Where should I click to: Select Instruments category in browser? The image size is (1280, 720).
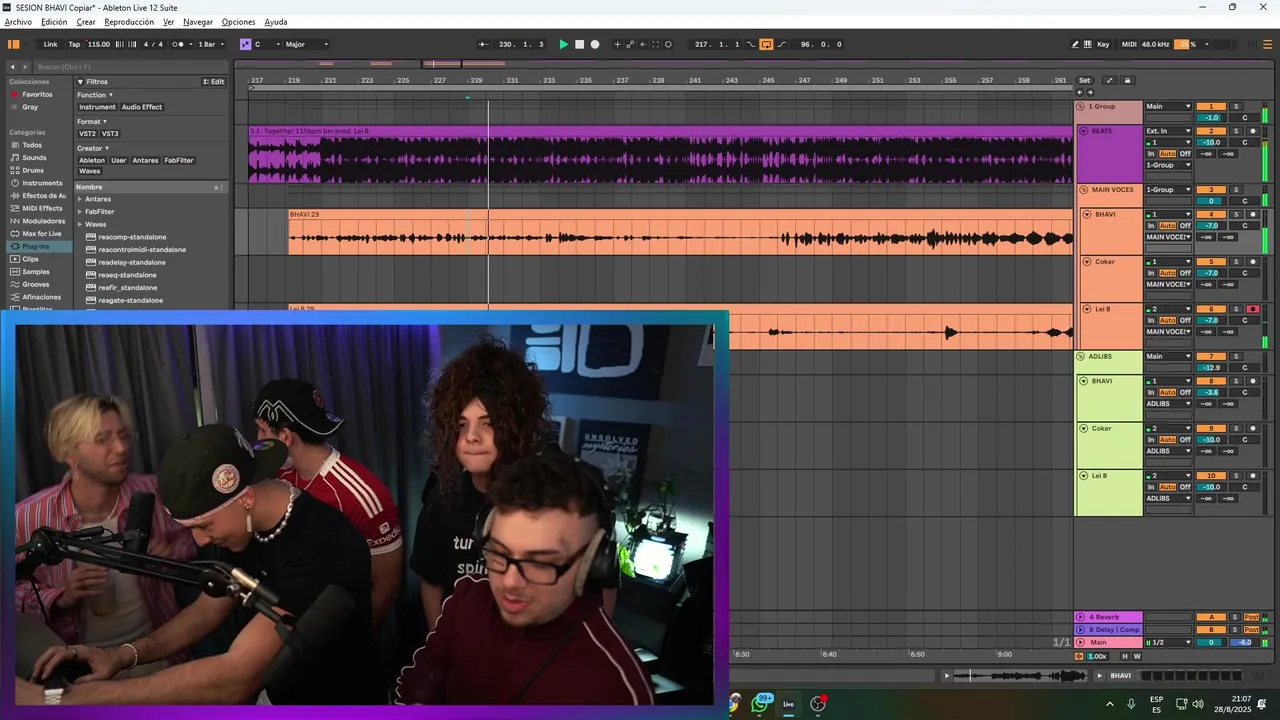(42, 183)
